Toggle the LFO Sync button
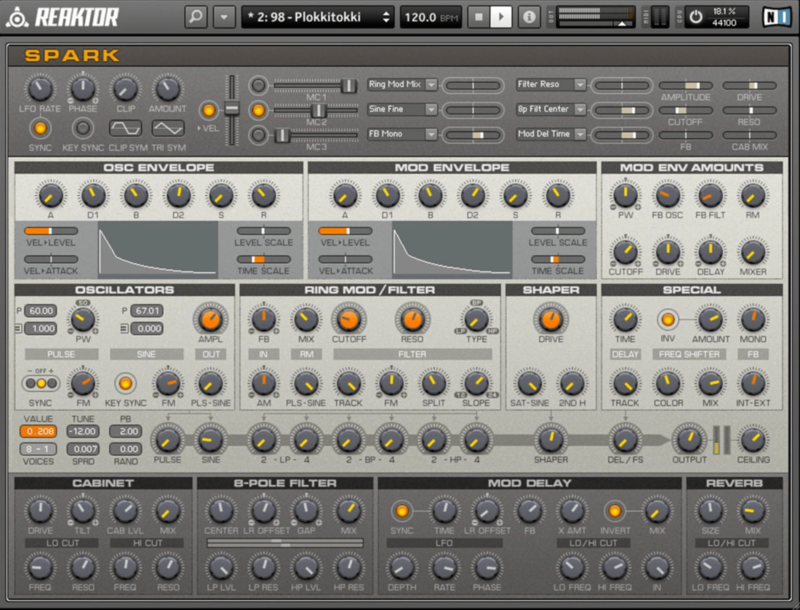800x610 pixels. click(x=40, y=128)
